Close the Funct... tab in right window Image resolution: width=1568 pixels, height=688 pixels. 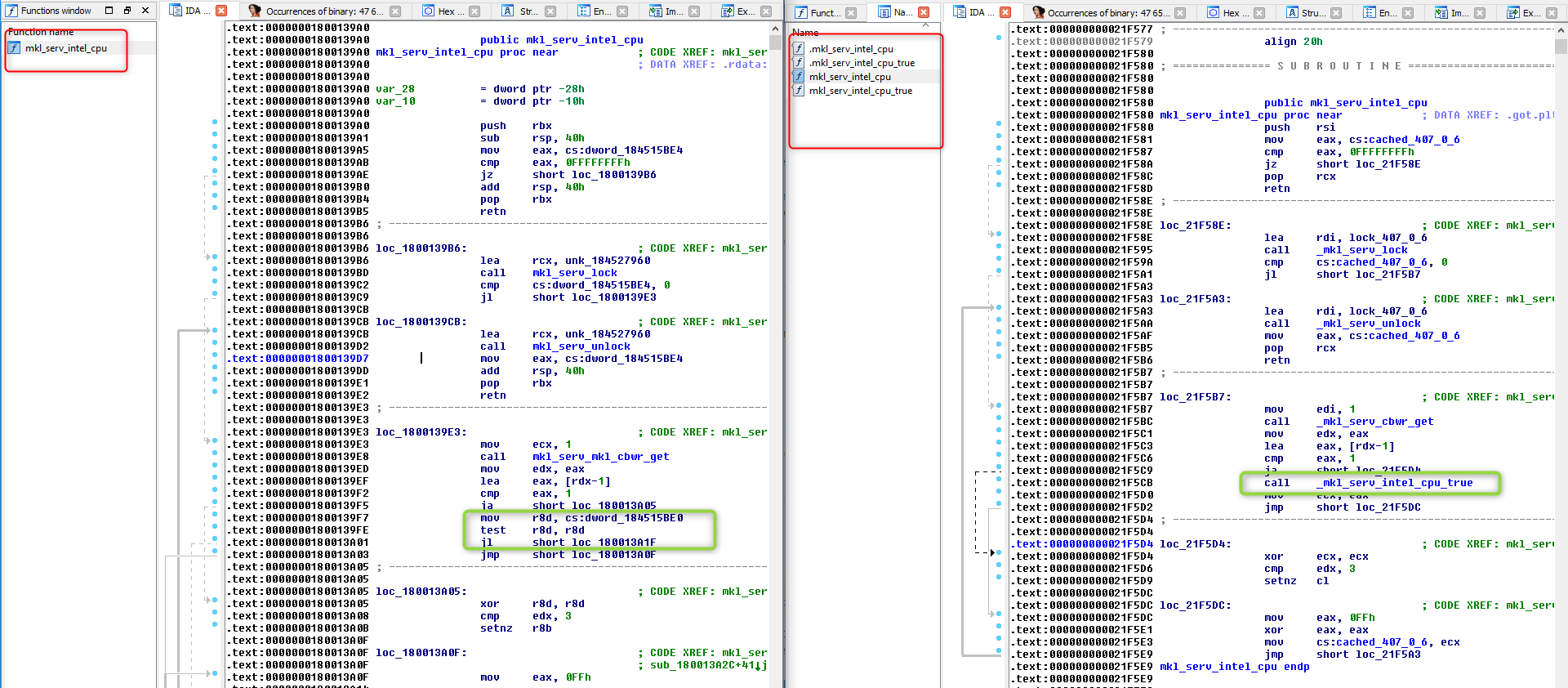click(851, 12)
